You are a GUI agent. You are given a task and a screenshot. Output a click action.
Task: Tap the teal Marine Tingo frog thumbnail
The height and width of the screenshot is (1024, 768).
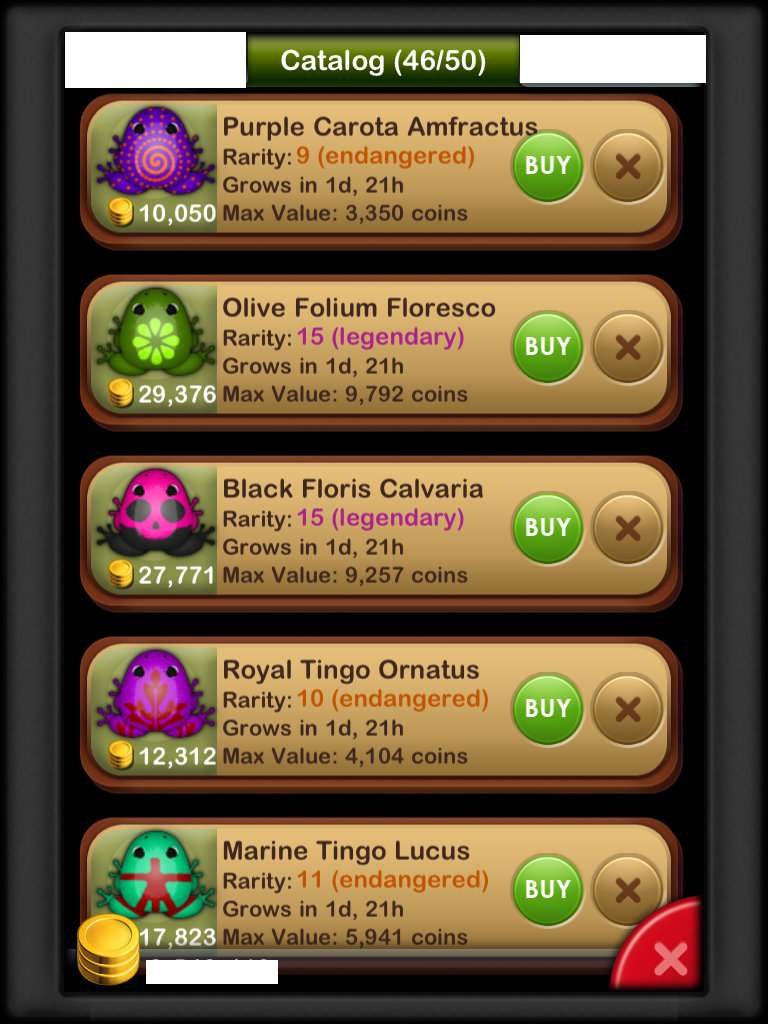pyautogui.click(x=155, y=875)
